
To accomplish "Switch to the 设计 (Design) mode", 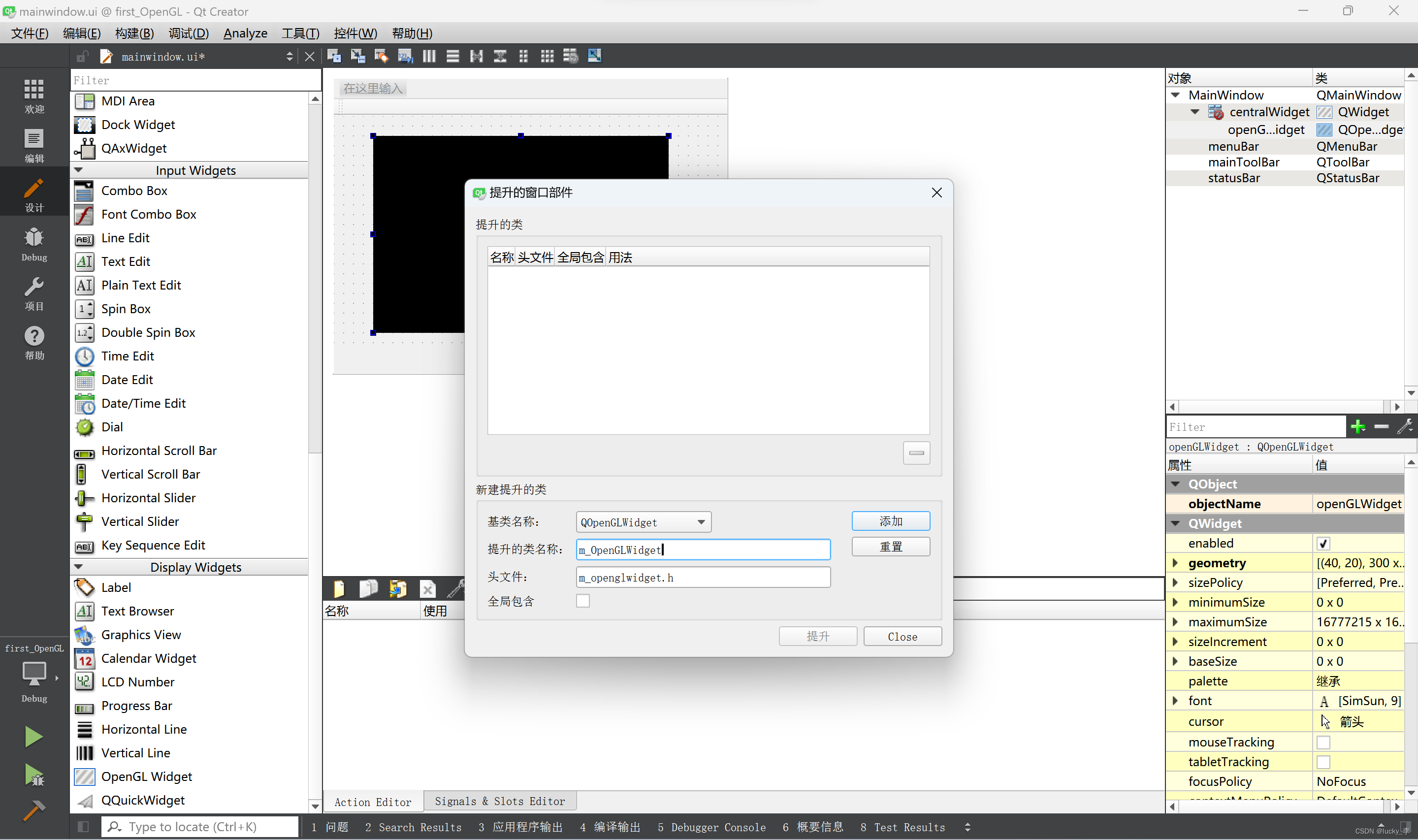I will [x=34, y=194].
